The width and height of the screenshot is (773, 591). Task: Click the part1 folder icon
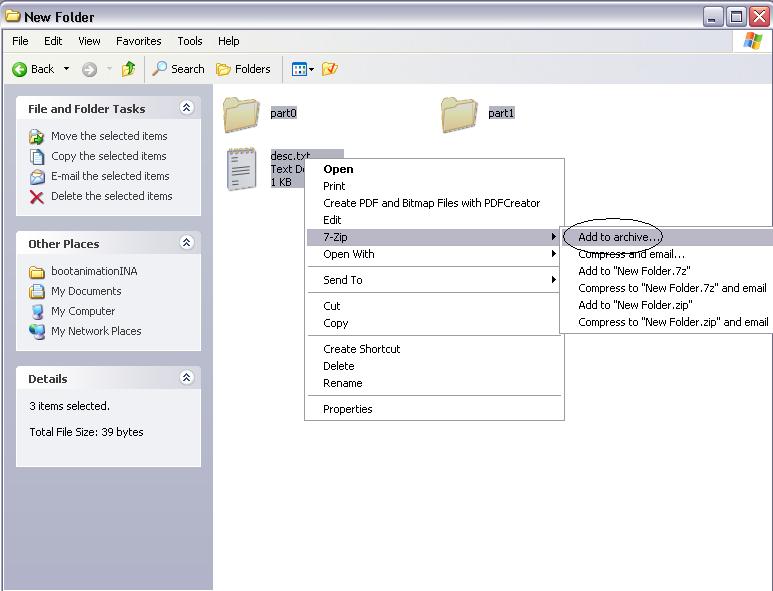(459, 114)
